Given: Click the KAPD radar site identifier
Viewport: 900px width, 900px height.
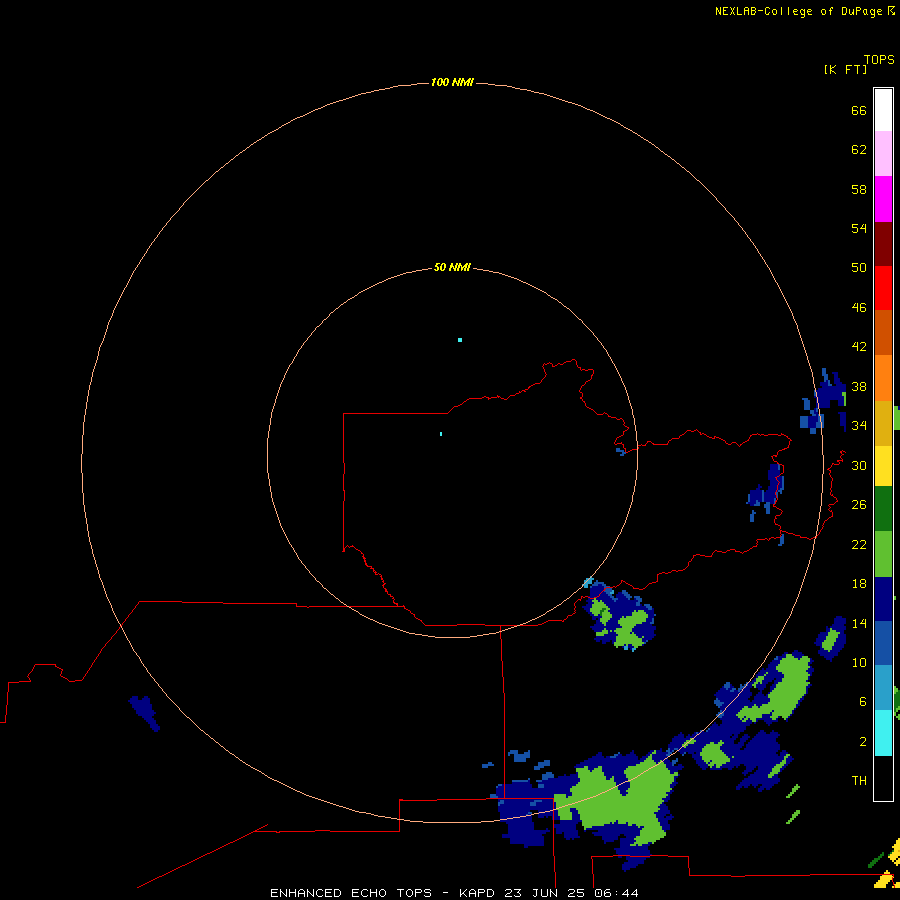Looking at the screenshot, I should tap(476, 893).
